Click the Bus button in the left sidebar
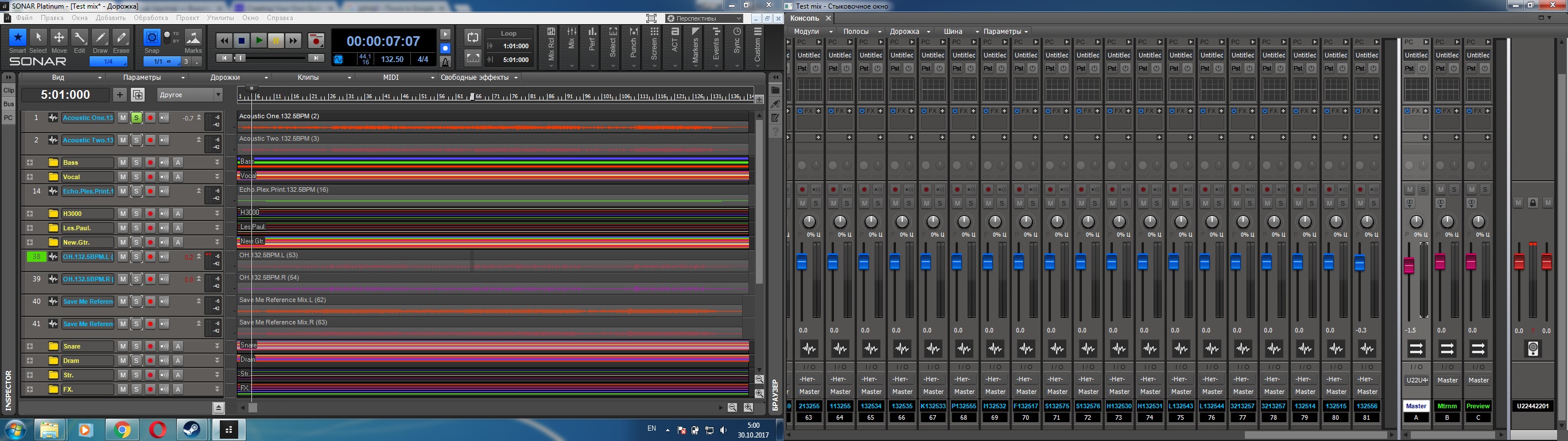This screenshot has width=1568, height=441. [x=9, y=104]
